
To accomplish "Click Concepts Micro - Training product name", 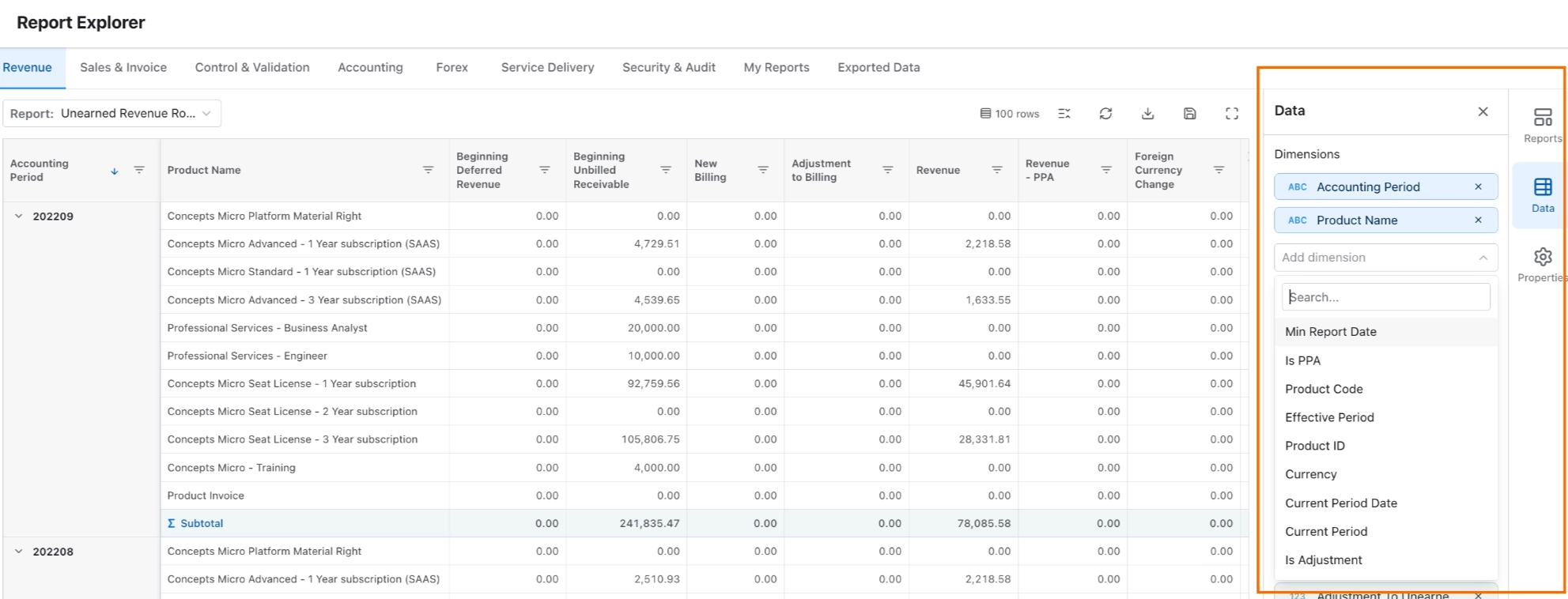I will point(231,468).
